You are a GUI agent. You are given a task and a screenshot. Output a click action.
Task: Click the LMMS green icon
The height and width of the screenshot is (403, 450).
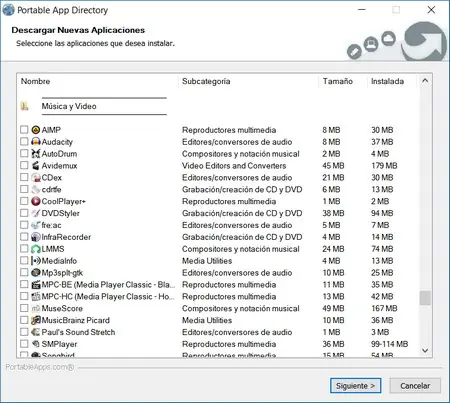[36, 249]
